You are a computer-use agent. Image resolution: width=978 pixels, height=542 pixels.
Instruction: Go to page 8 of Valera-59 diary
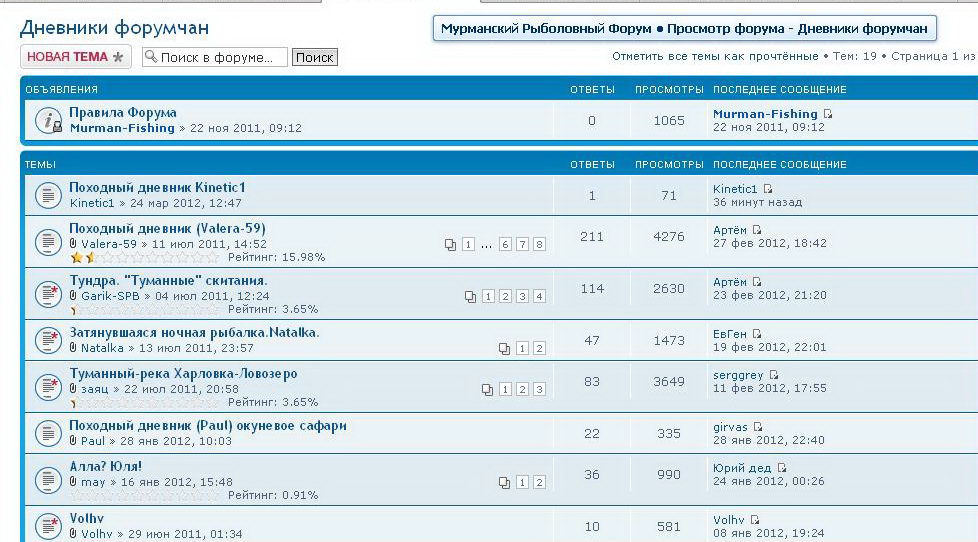(539, 245)
